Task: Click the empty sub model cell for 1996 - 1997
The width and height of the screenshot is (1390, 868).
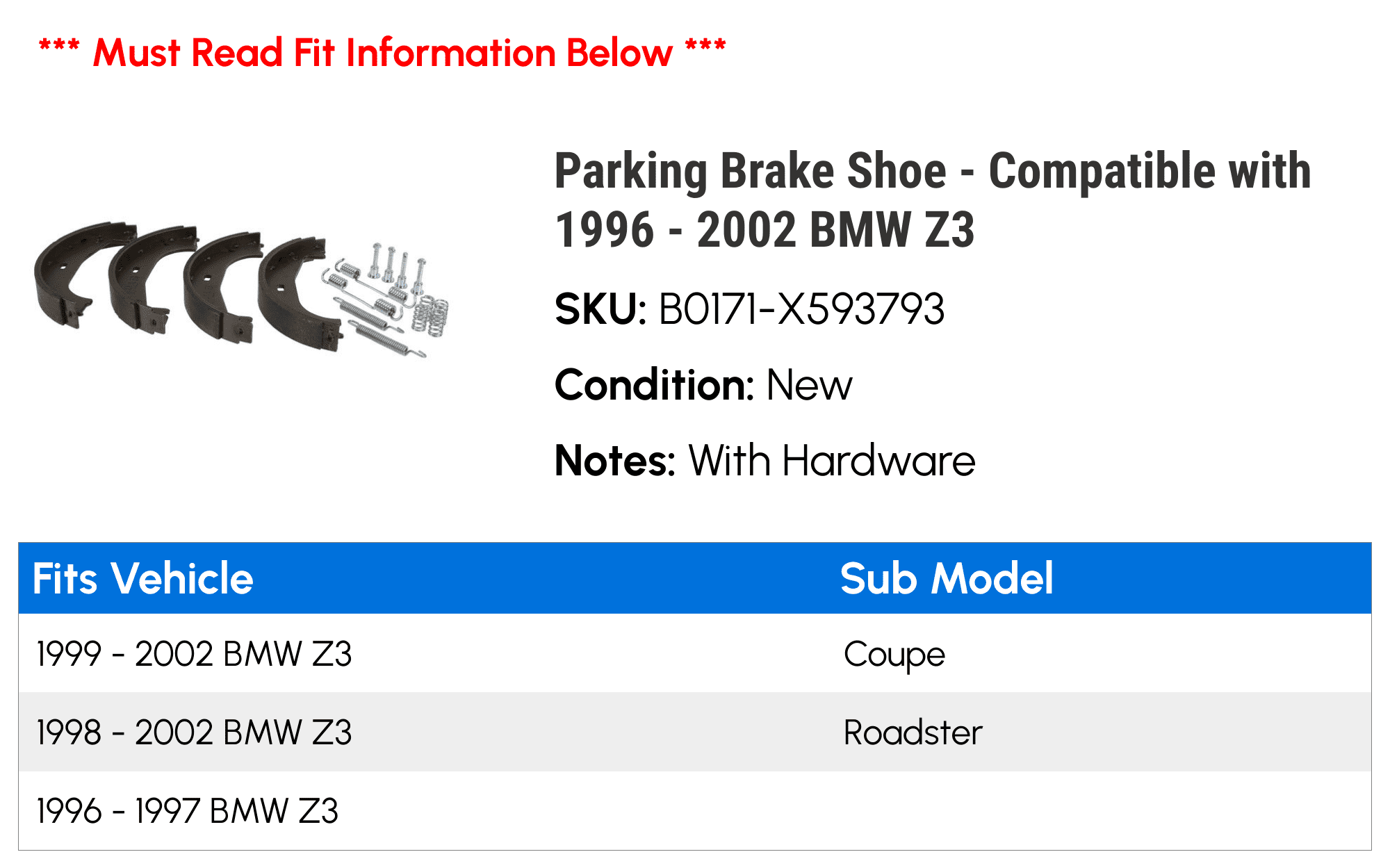Action: (x=1105, y=810)
